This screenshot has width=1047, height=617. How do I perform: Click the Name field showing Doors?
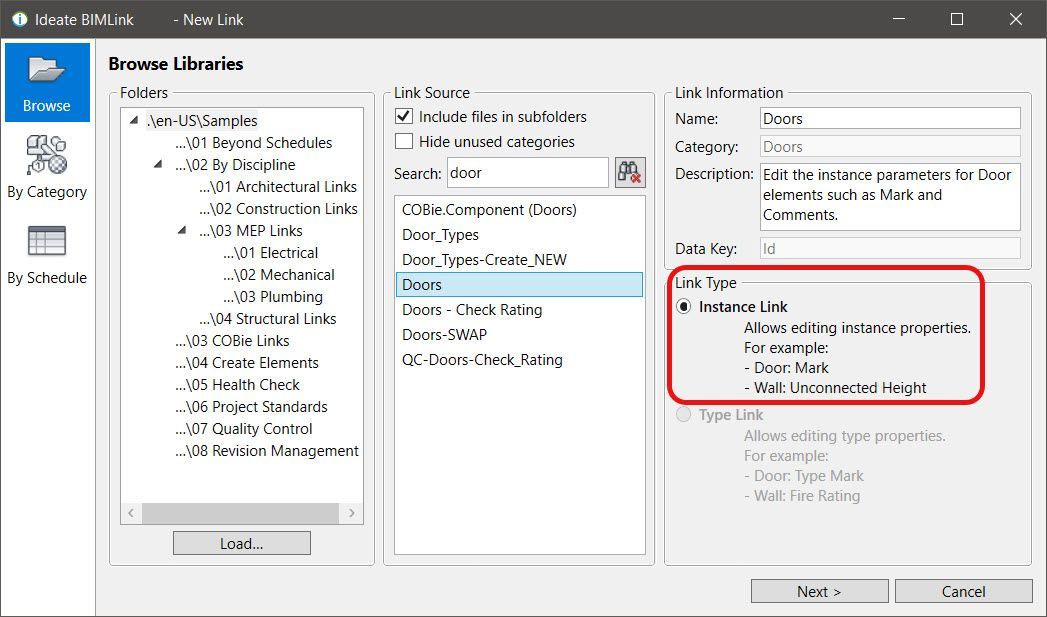(890, 118)
